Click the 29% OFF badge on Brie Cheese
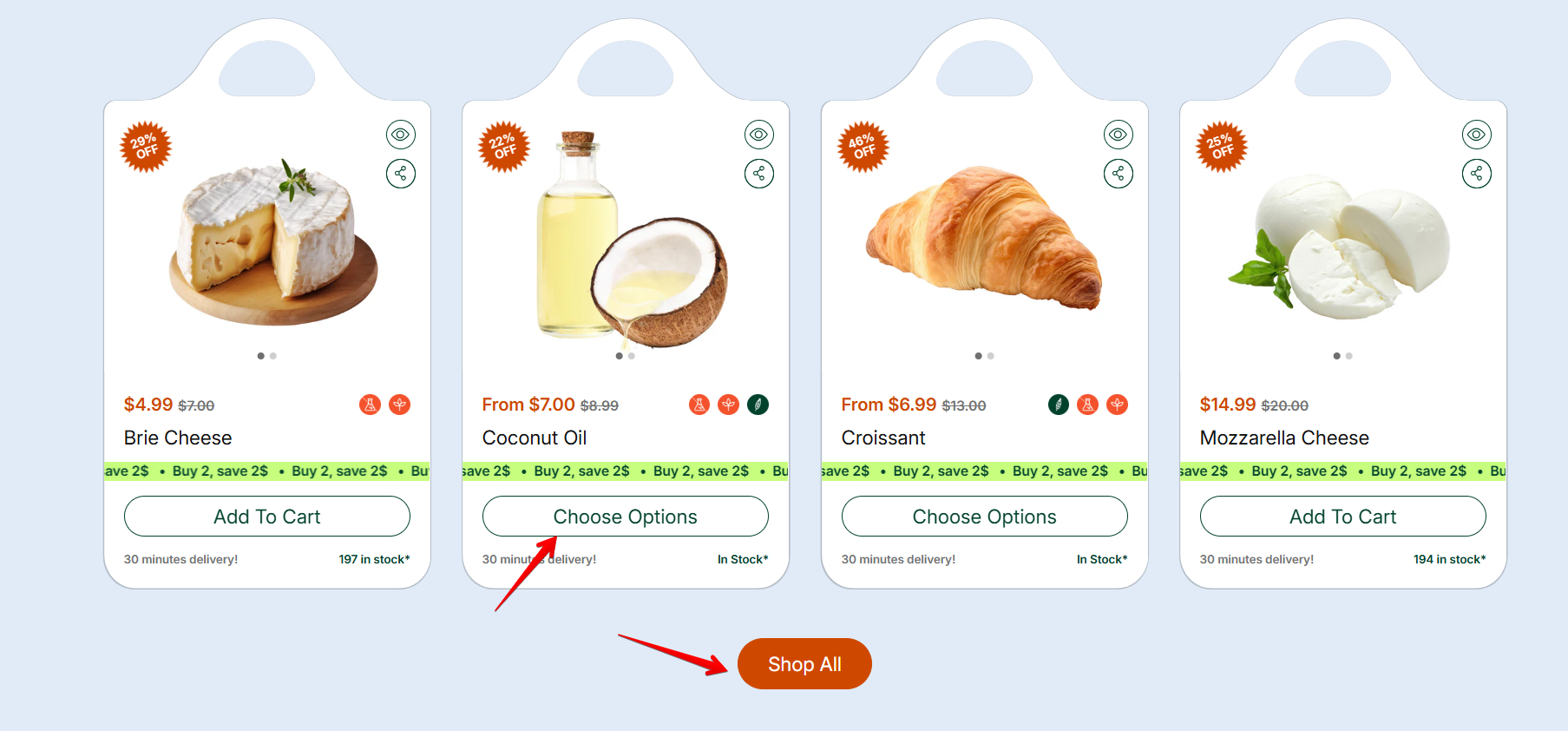 (x=145, y=147)
